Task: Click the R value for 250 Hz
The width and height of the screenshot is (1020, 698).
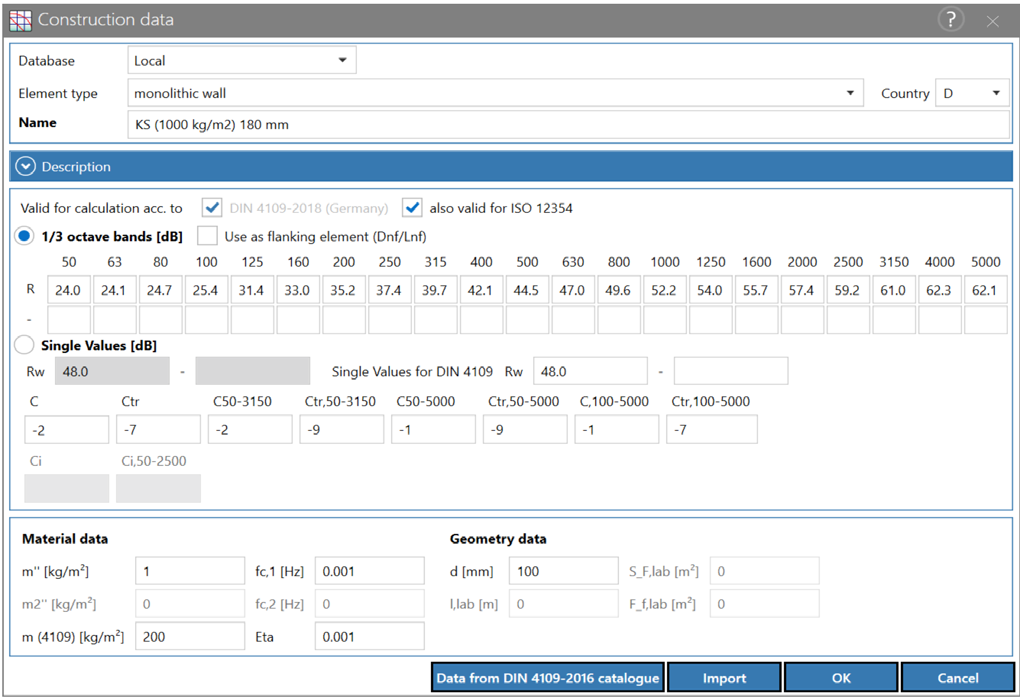Action: (x=389, y=290)
